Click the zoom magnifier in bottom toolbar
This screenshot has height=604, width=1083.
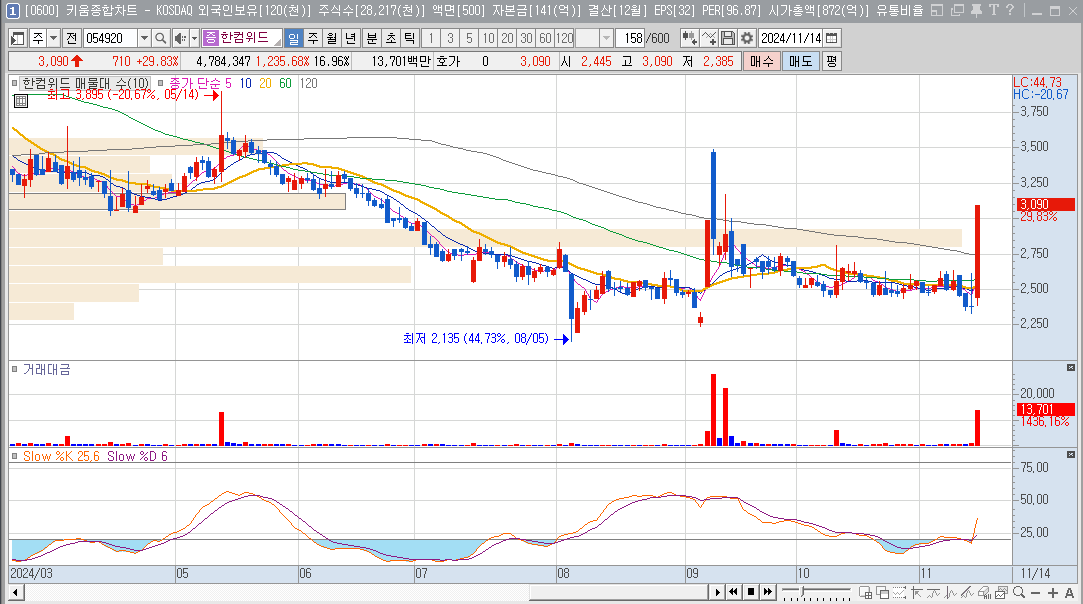point(1019,592)
